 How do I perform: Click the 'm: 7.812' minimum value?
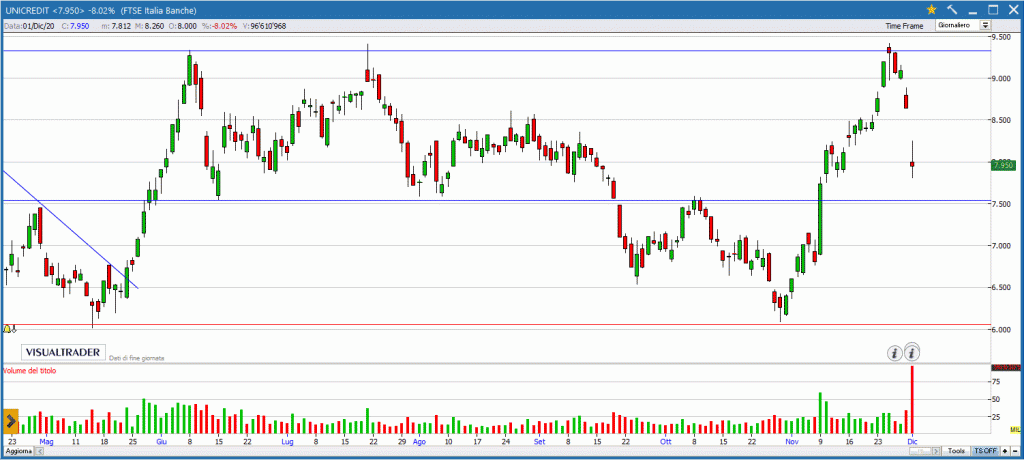coord(117,26)
